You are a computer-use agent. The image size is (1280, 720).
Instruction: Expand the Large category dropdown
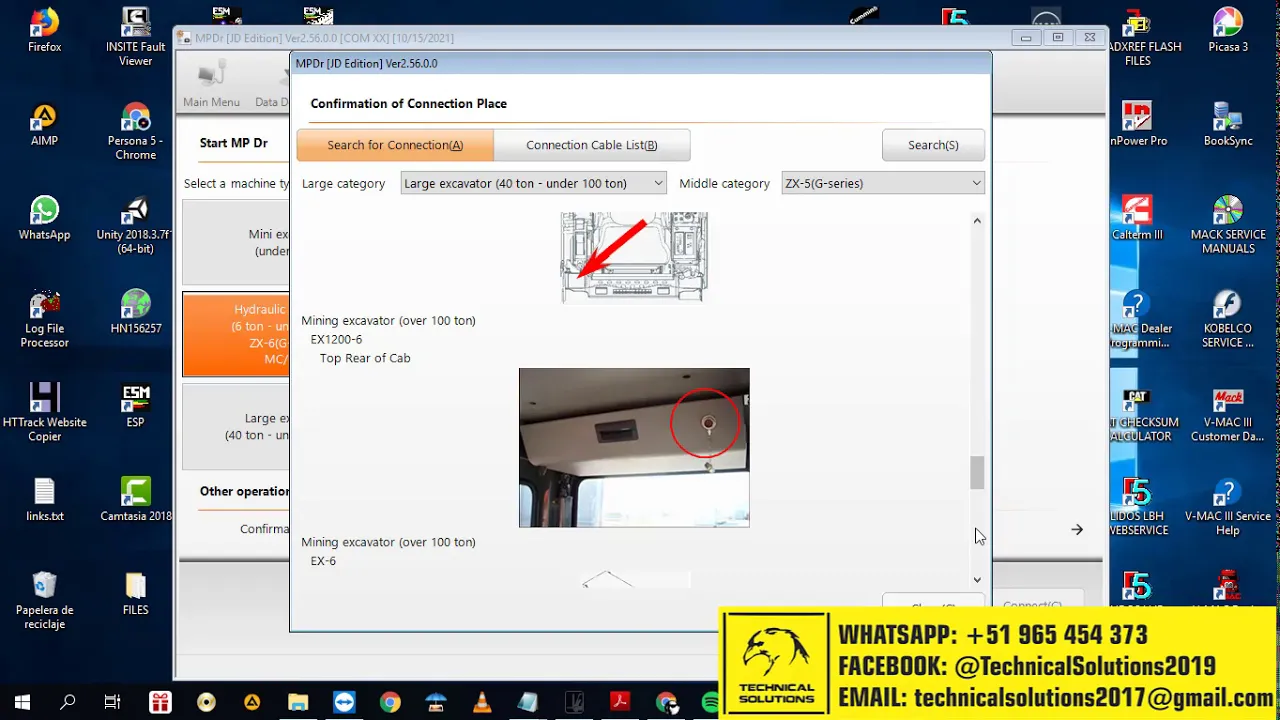tap(533, 183)
